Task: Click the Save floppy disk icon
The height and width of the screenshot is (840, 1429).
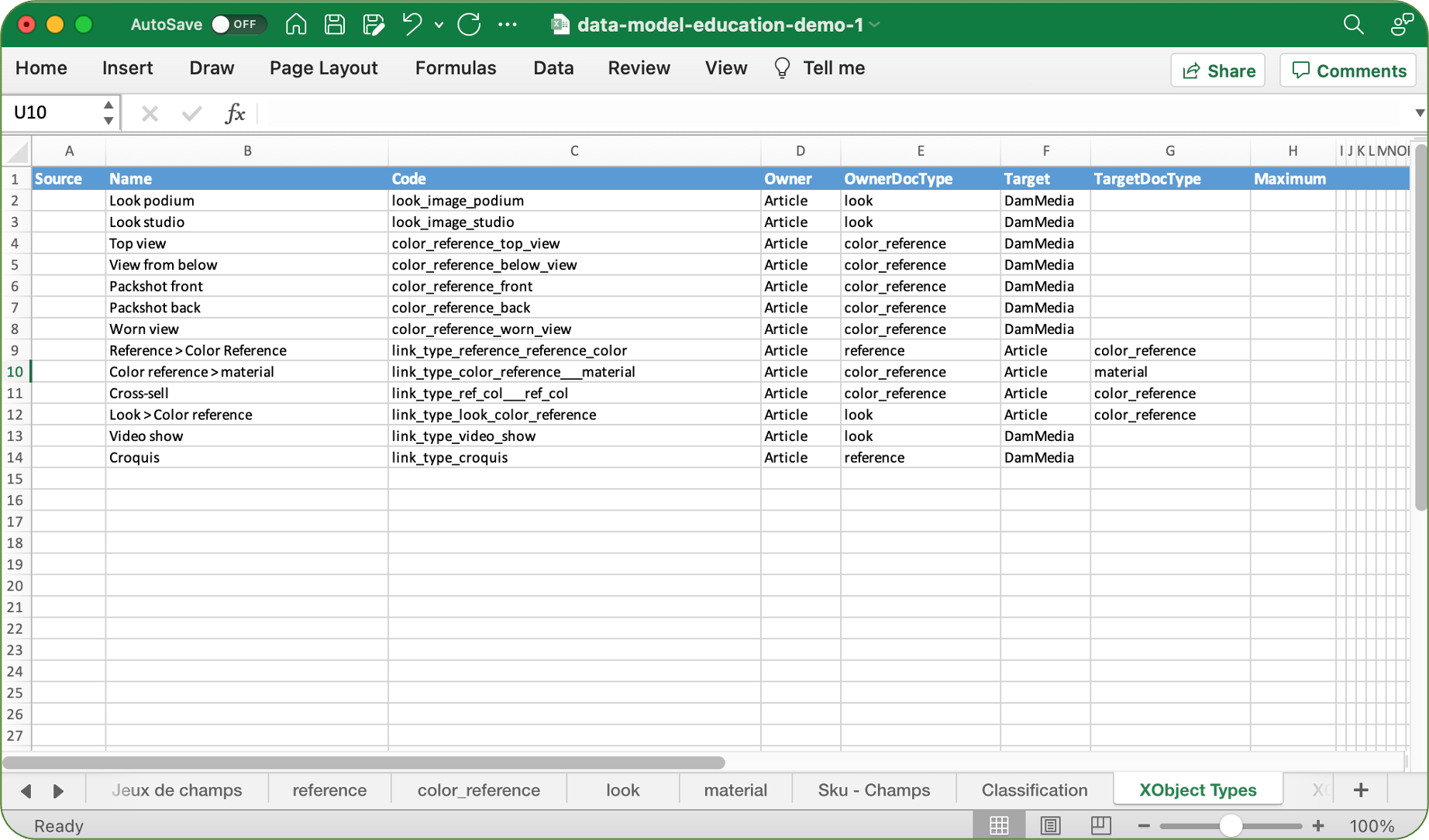Action: (335, 24)
